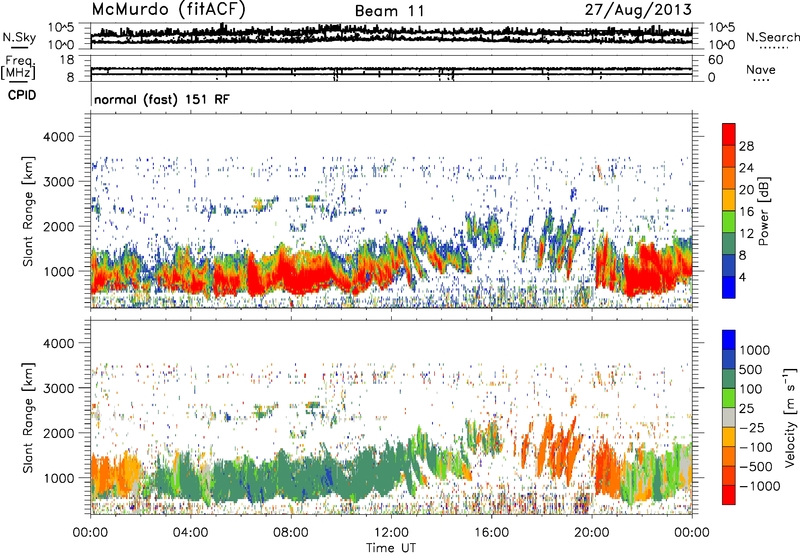This screenshot has height=554, width=800.
Task: Click '4000' on power panel range axis
Action: tap(61, 137)
